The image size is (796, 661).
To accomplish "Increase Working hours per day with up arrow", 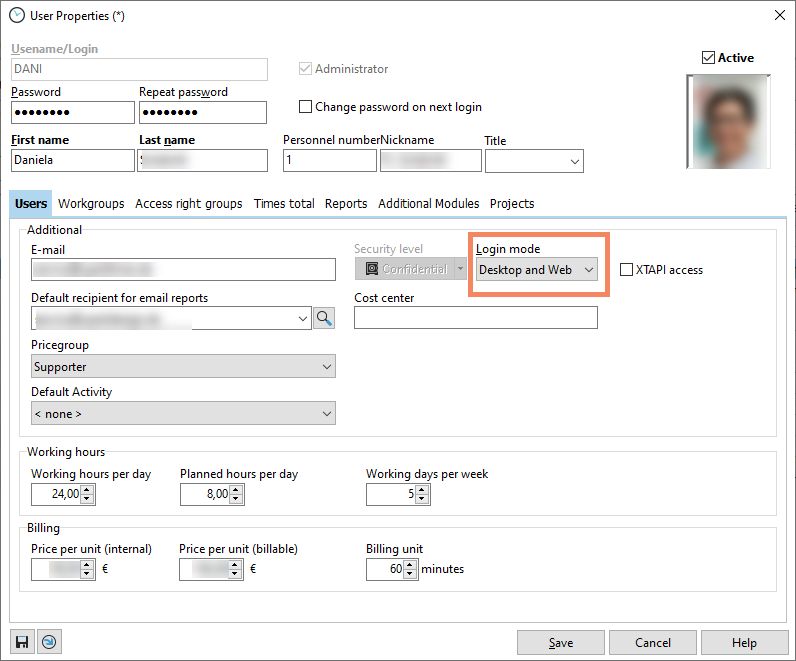I will [x=87, y=489].
